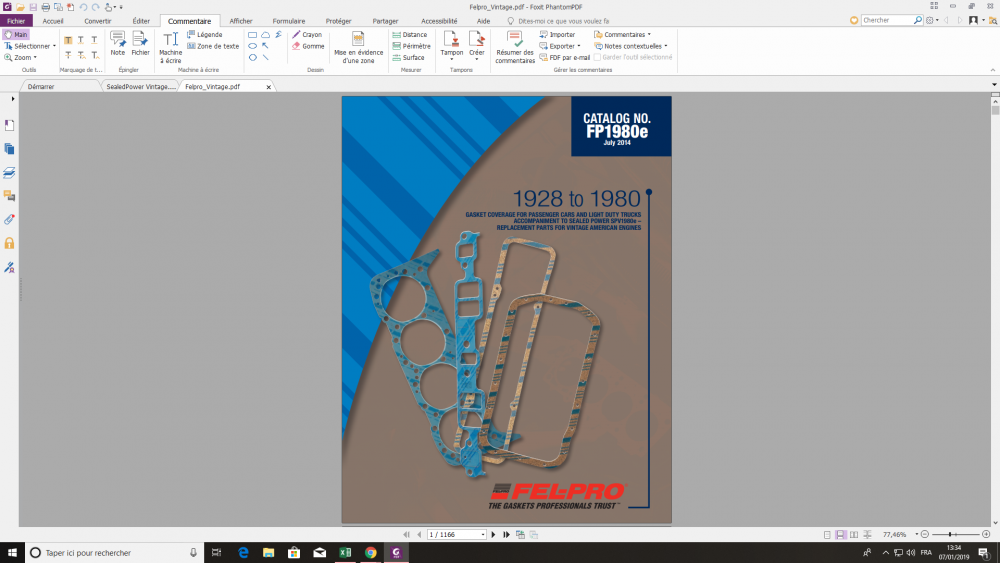
Task: Switch to the Convertir ribbon tab
Action: pyautogui.click(x=98, y=21)
